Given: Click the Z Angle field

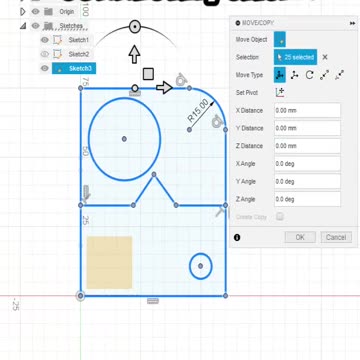Looking at the screenshot, I should tap(307, 199).
